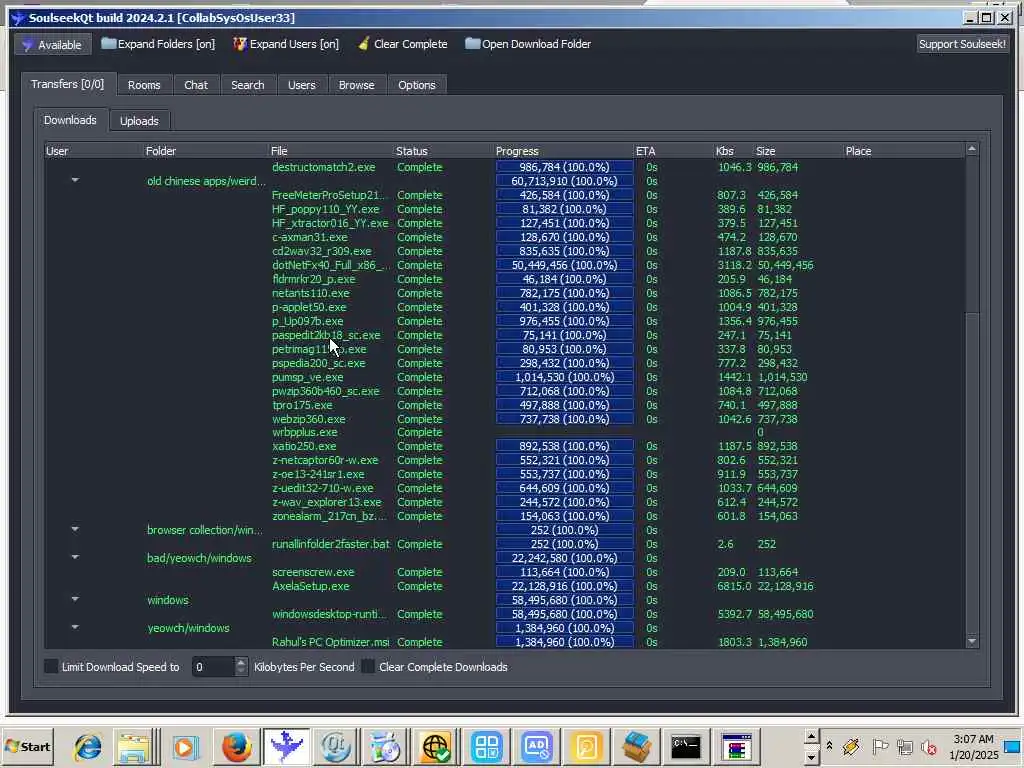Open the disc software taskbar icon
Viewport: 1024px width, 768px height.
[x=385, y=746]
